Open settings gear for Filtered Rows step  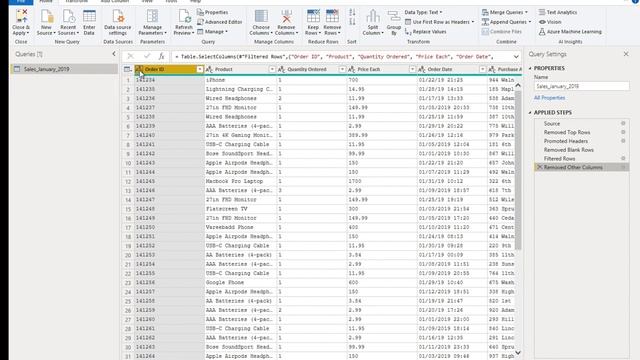click(x=623, y=158)
